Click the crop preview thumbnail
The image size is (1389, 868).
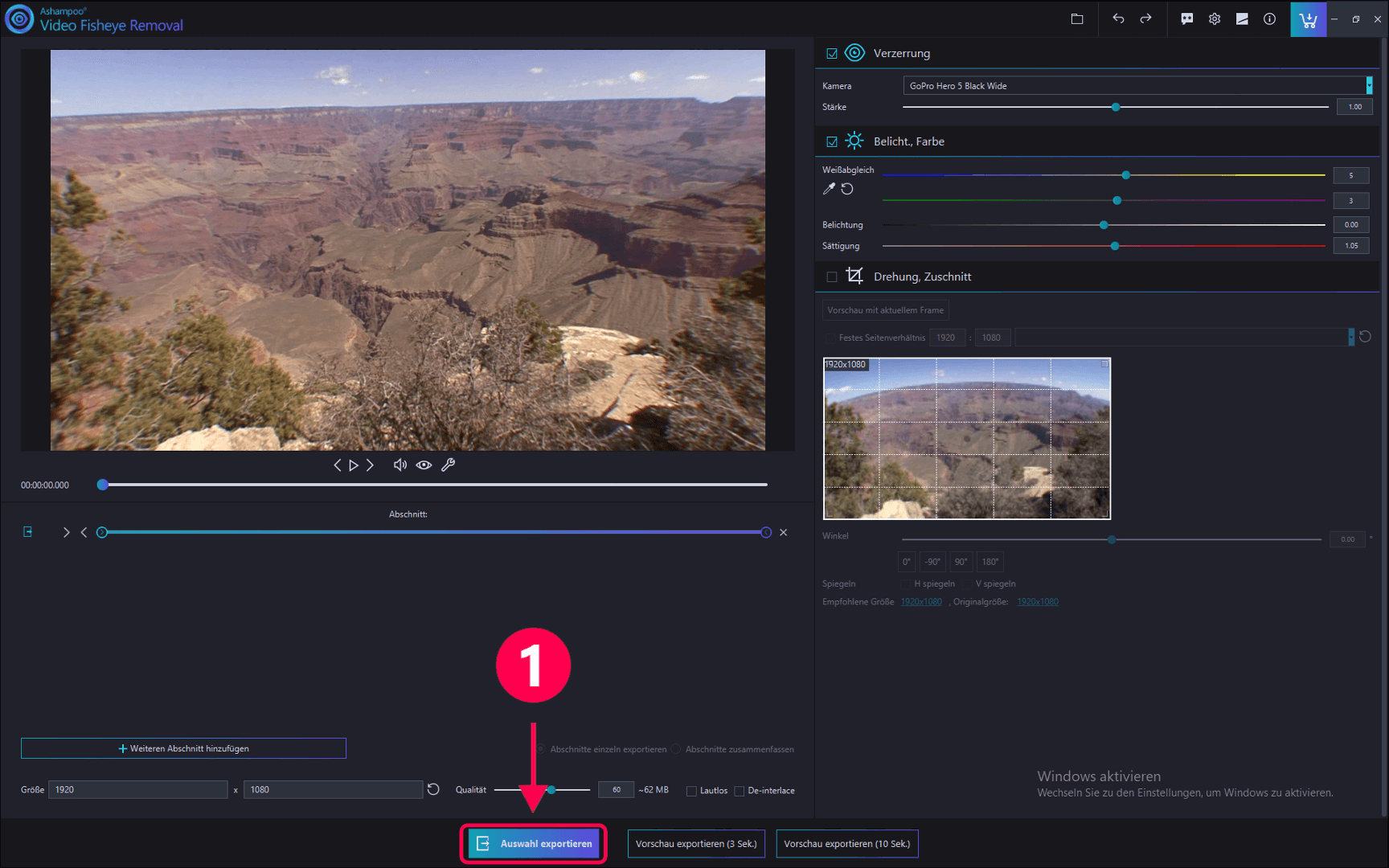click(967, 439)
